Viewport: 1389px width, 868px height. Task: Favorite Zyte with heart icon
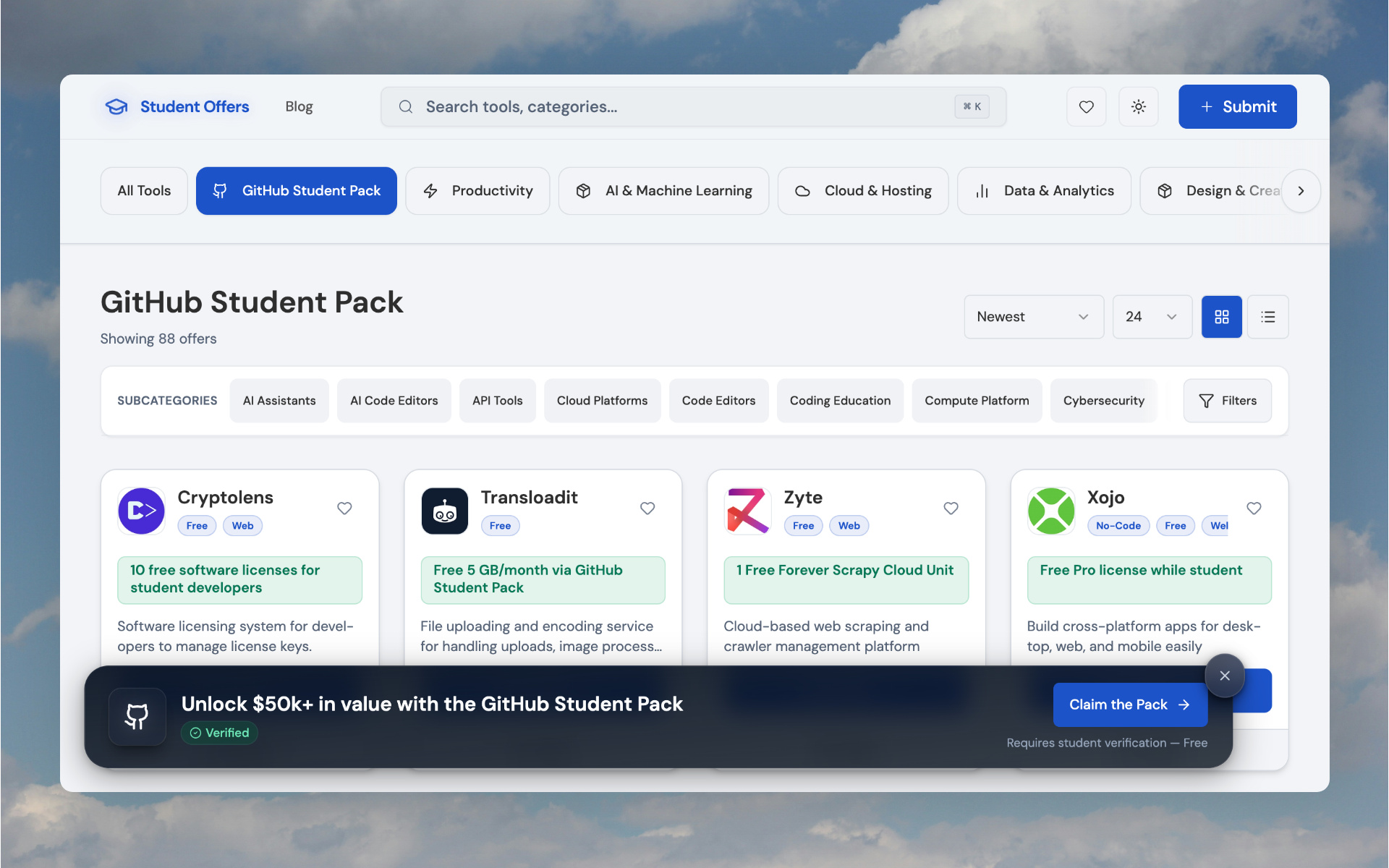pyautogui.click(x=951, y=509)
